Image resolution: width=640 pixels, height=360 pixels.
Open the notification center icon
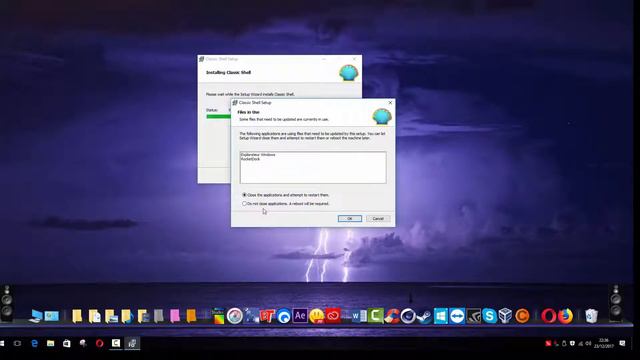tap(622, 343)
